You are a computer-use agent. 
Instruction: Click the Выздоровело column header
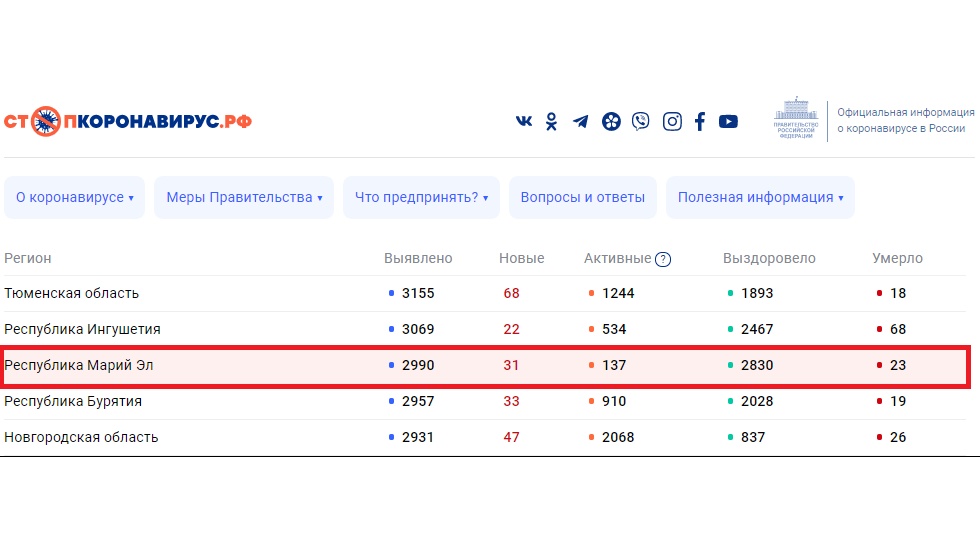tap(769, 258)
